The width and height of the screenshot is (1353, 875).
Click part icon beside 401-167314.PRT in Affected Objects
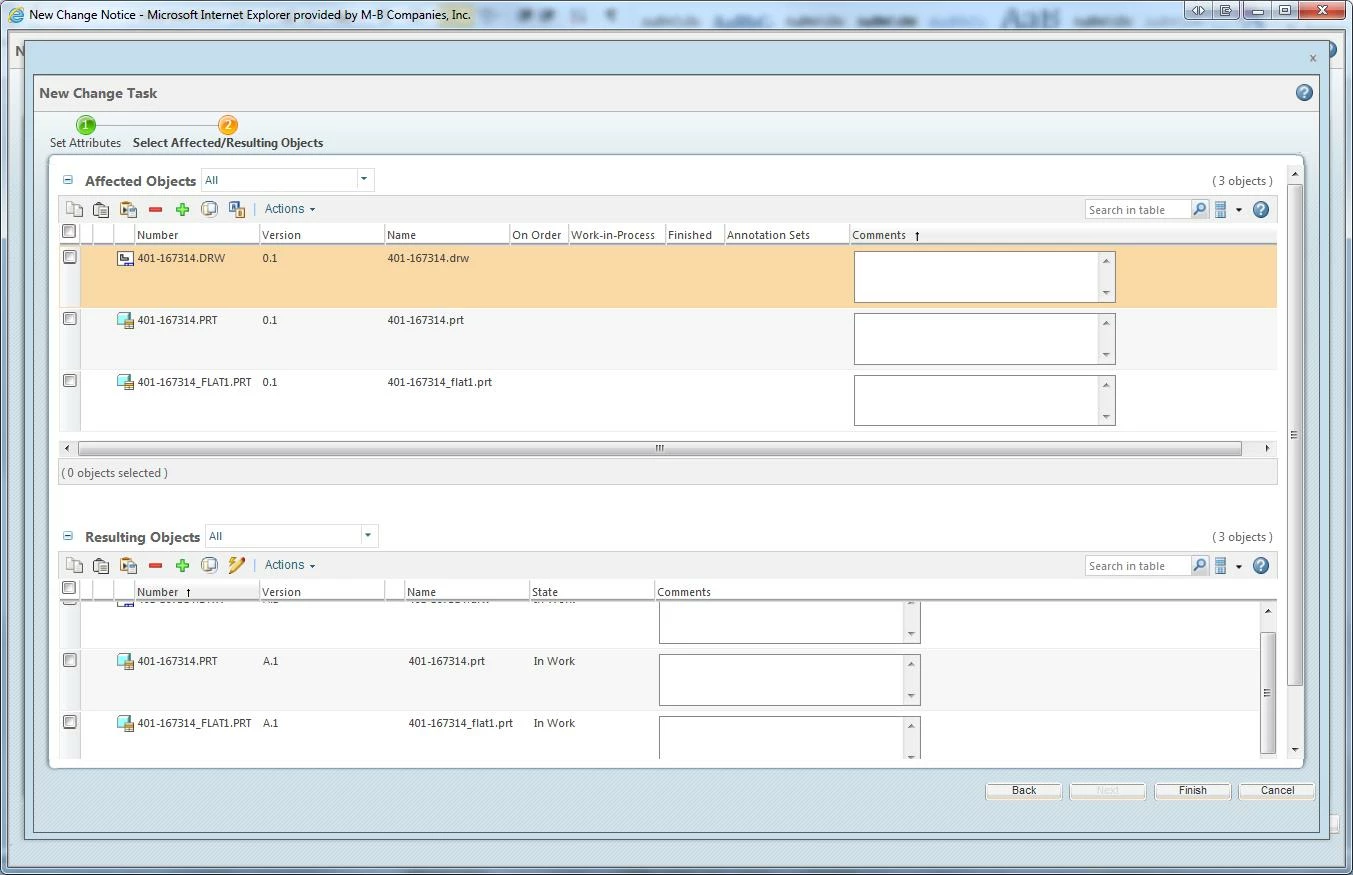125,321
